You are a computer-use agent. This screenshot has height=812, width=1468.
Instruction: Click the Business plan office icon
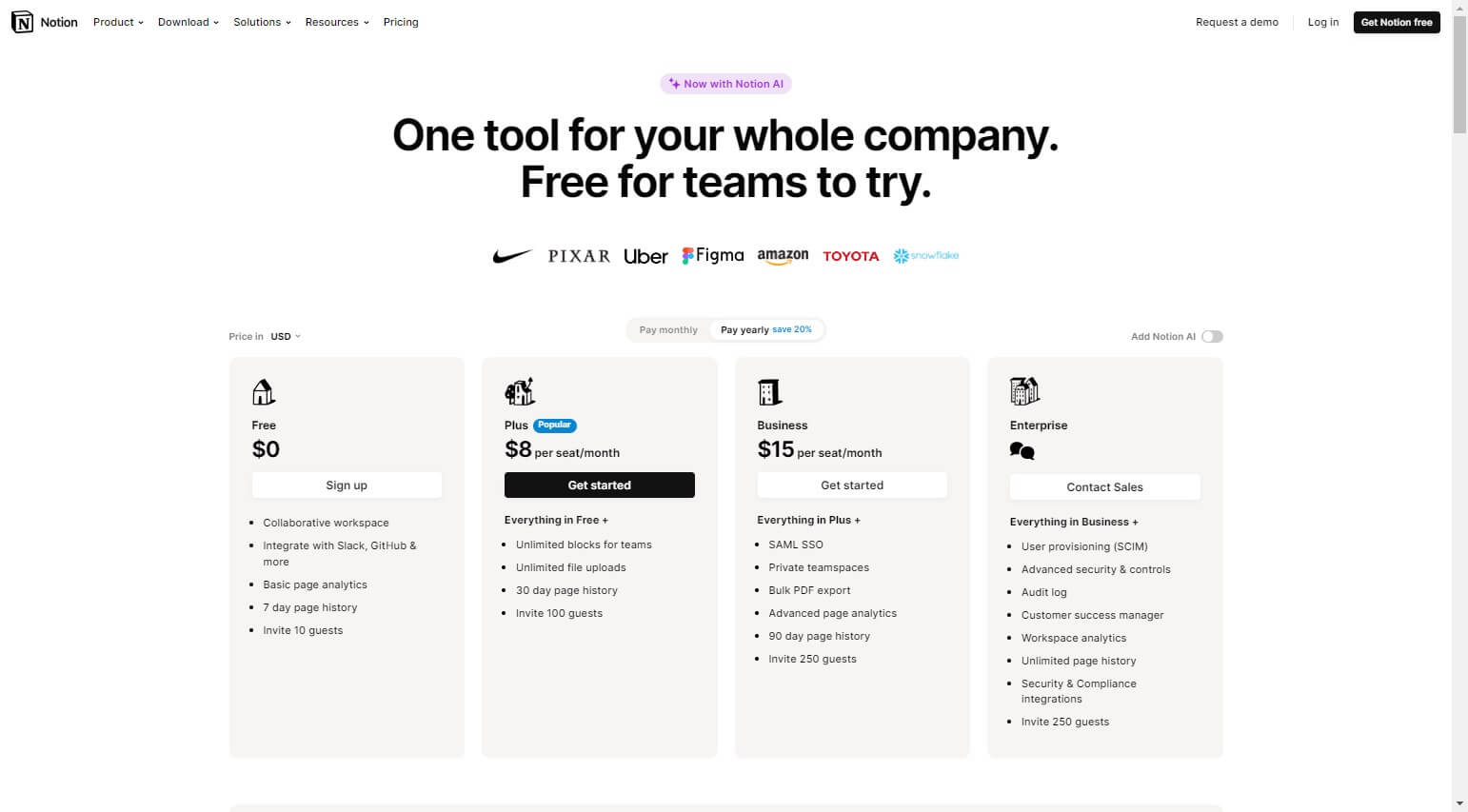pos(769,391)
